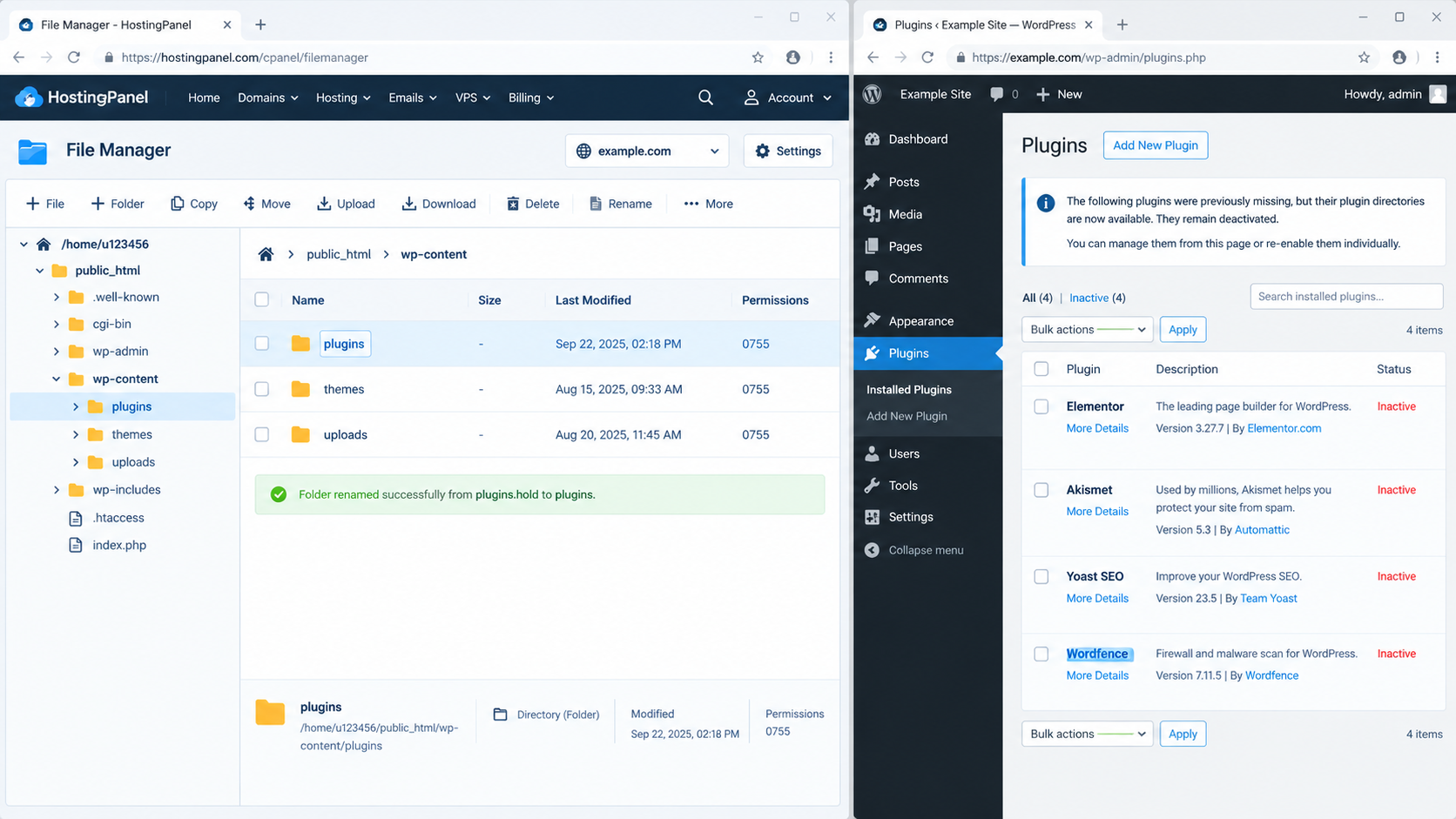Image resolution: width=1456 pixels, height=819 pixels.
Task: Tick the Akismet plugin checkbox
Action: pyautogui.click(x=1041, y=490)
